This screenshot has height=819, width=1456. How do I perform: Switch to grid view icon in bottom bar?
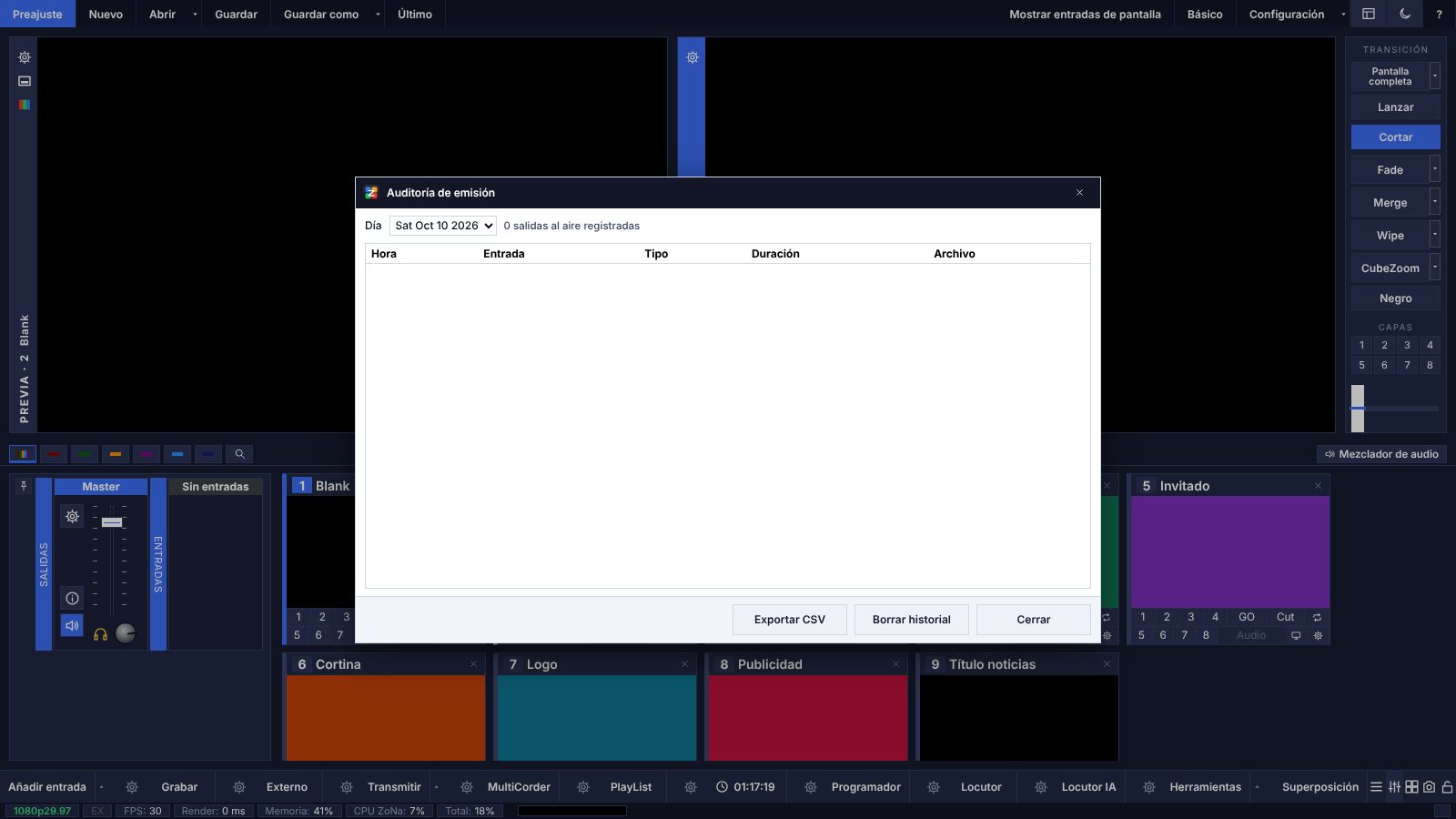click(x=1411, y=787)
